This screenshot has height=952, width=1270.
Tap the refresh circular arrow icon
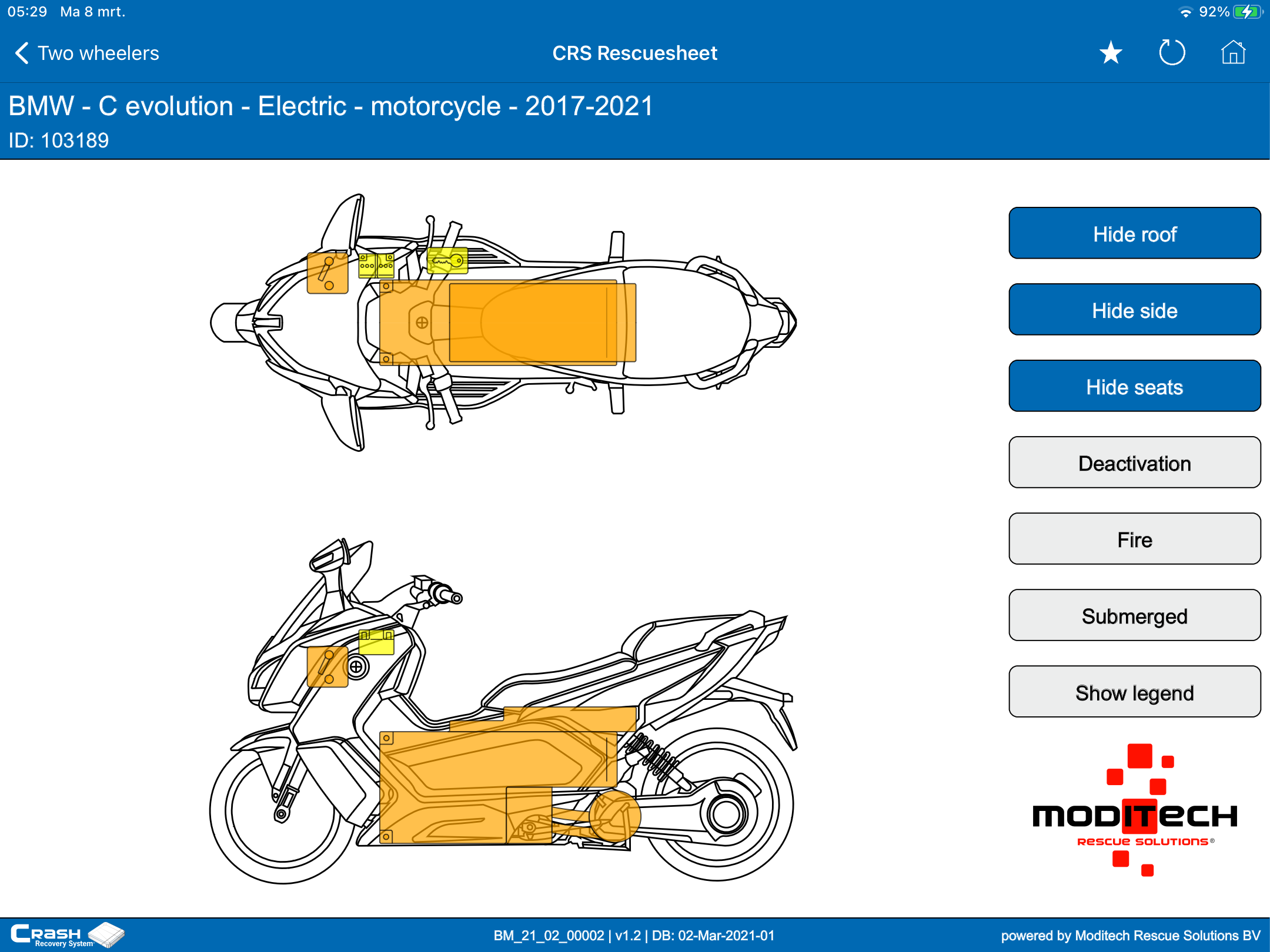coord(1172,53)
